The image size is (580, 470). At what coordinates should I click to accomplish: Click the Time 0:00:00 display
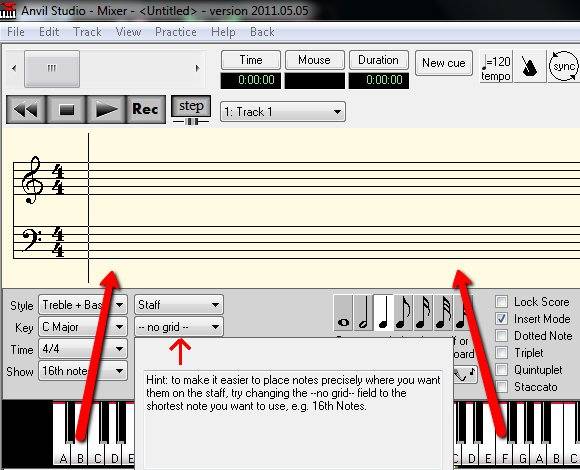point(251,80)
